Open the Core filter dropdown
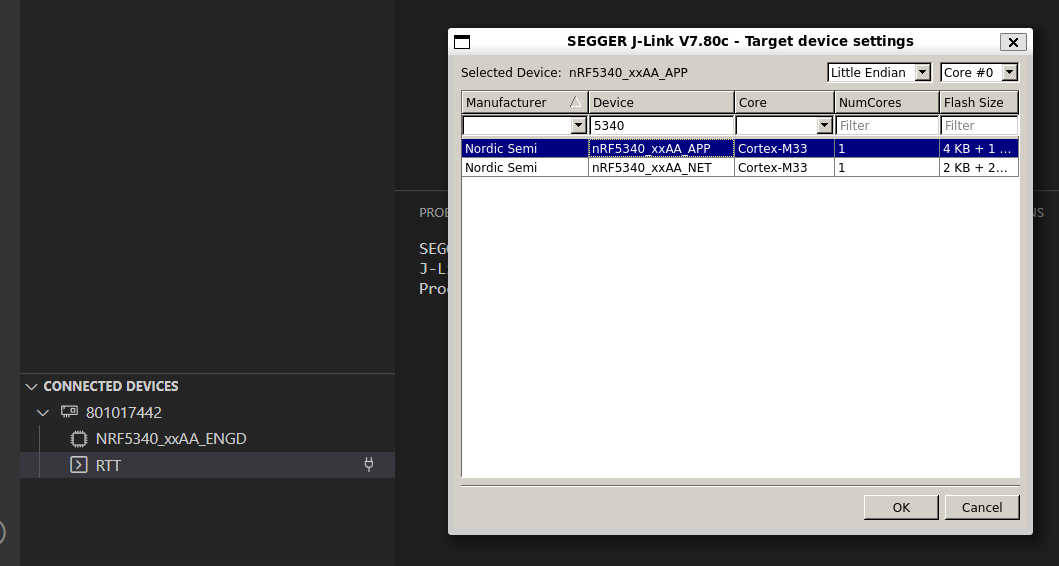Image resolution: width=1059 pixels, height=566 pixels. pos(824,126)
